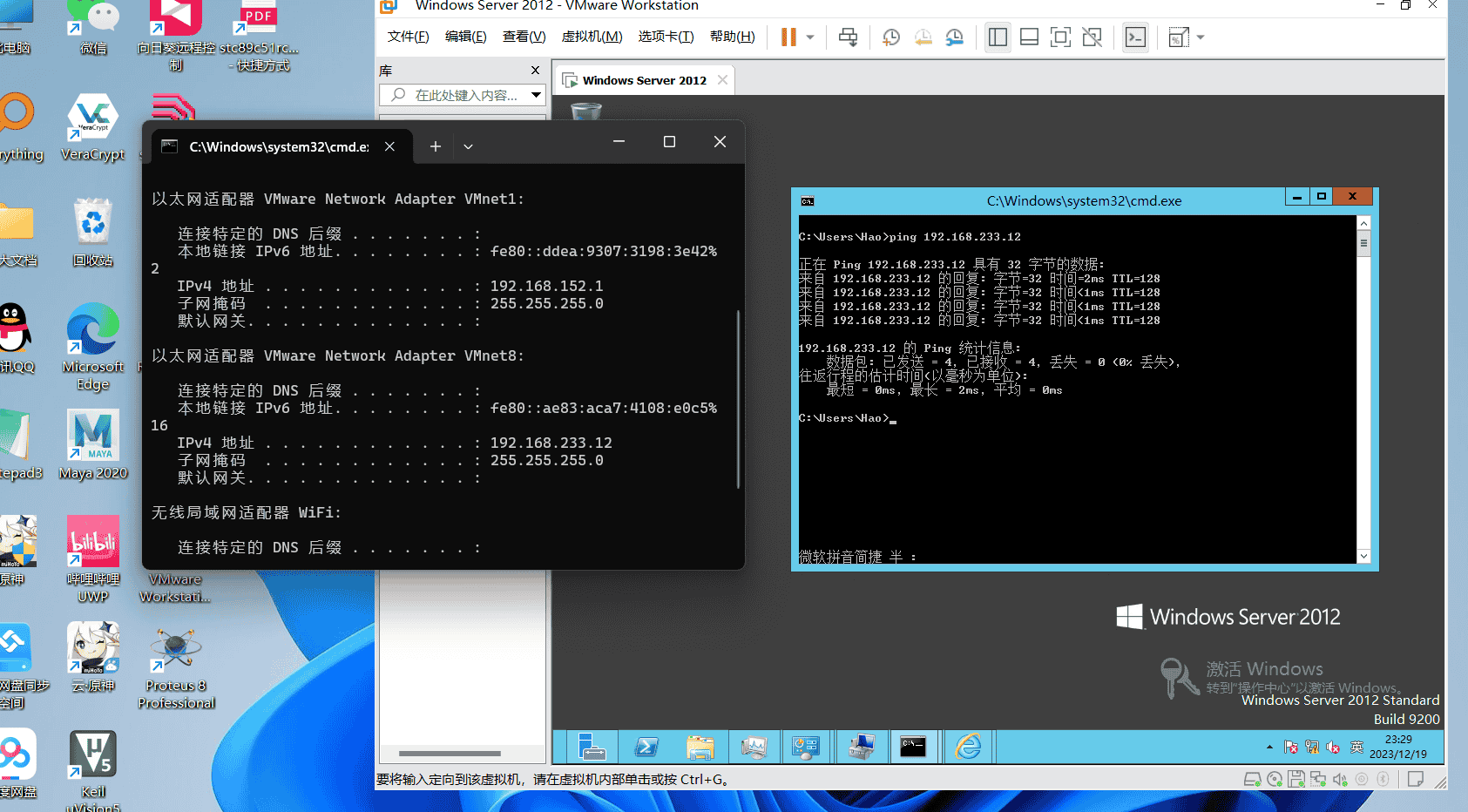Close the 库 library panel
Viewport: 1468px width, 812px height.
tap(535, 71)
